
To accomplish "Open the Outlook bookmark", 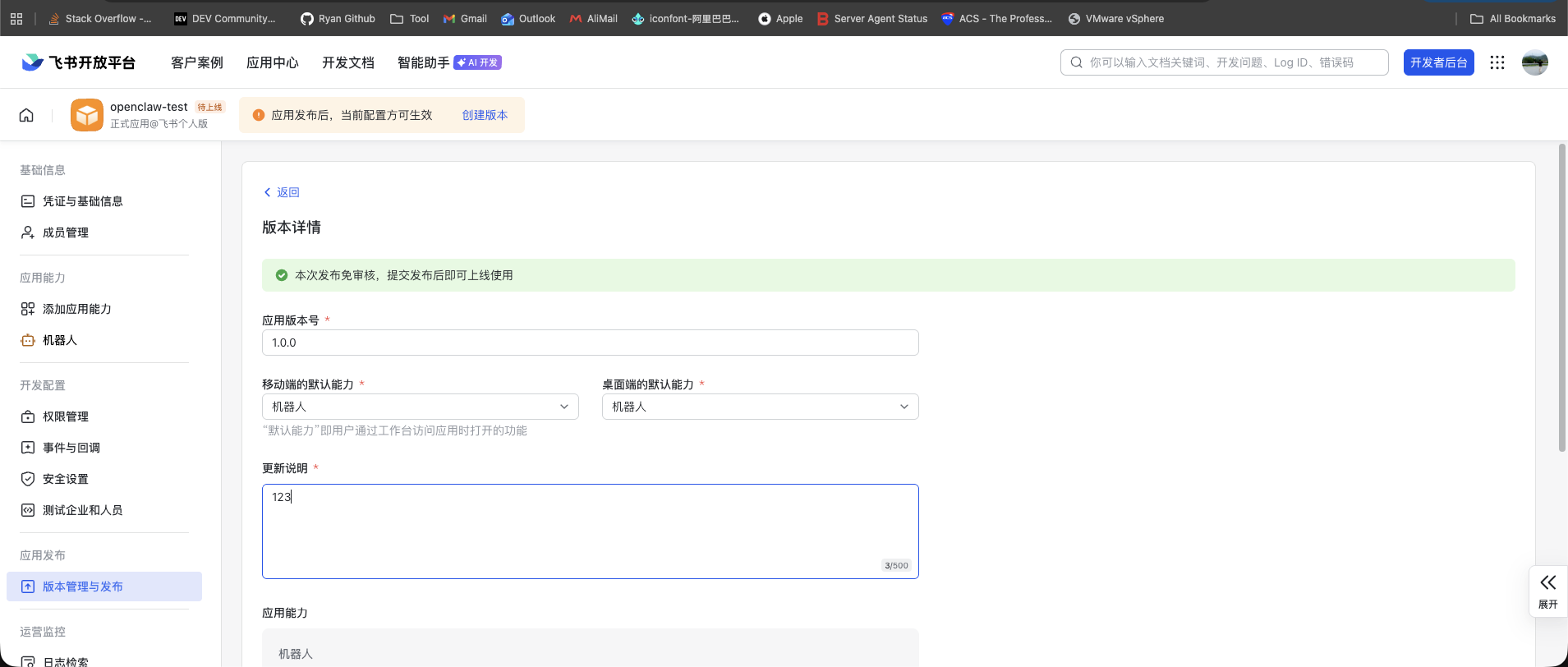I will pos(528,18).
